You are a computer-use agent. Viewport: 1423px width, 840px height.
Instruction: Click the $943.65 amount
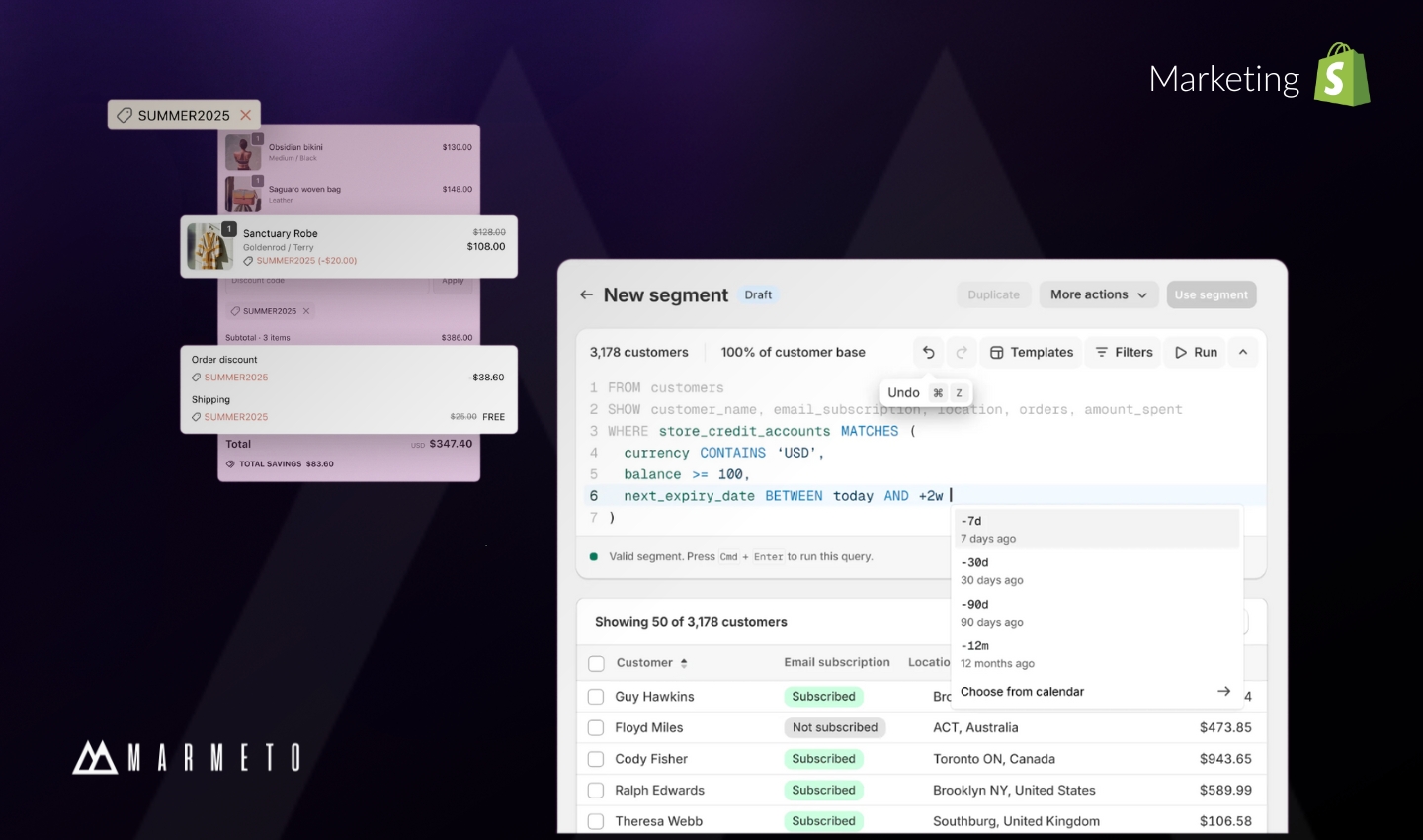(x=1225, y=759)
